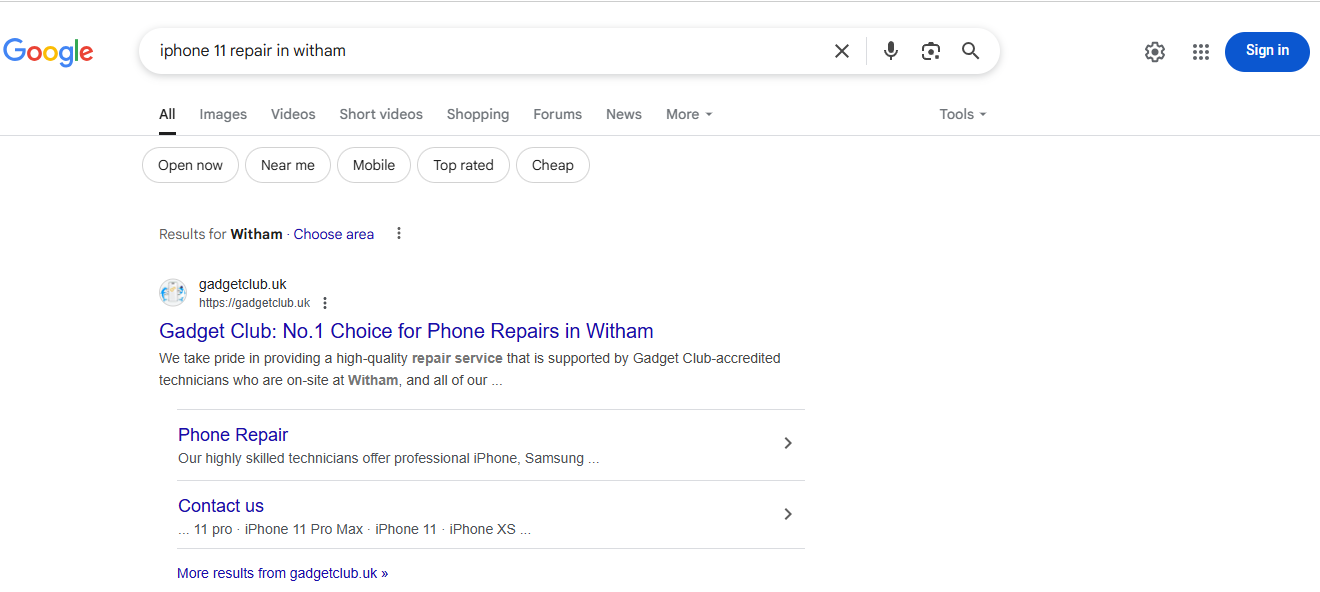
Task: Open three-dot menu next to gadgetclub.uk URL
Action: click(x=325, y=303)
